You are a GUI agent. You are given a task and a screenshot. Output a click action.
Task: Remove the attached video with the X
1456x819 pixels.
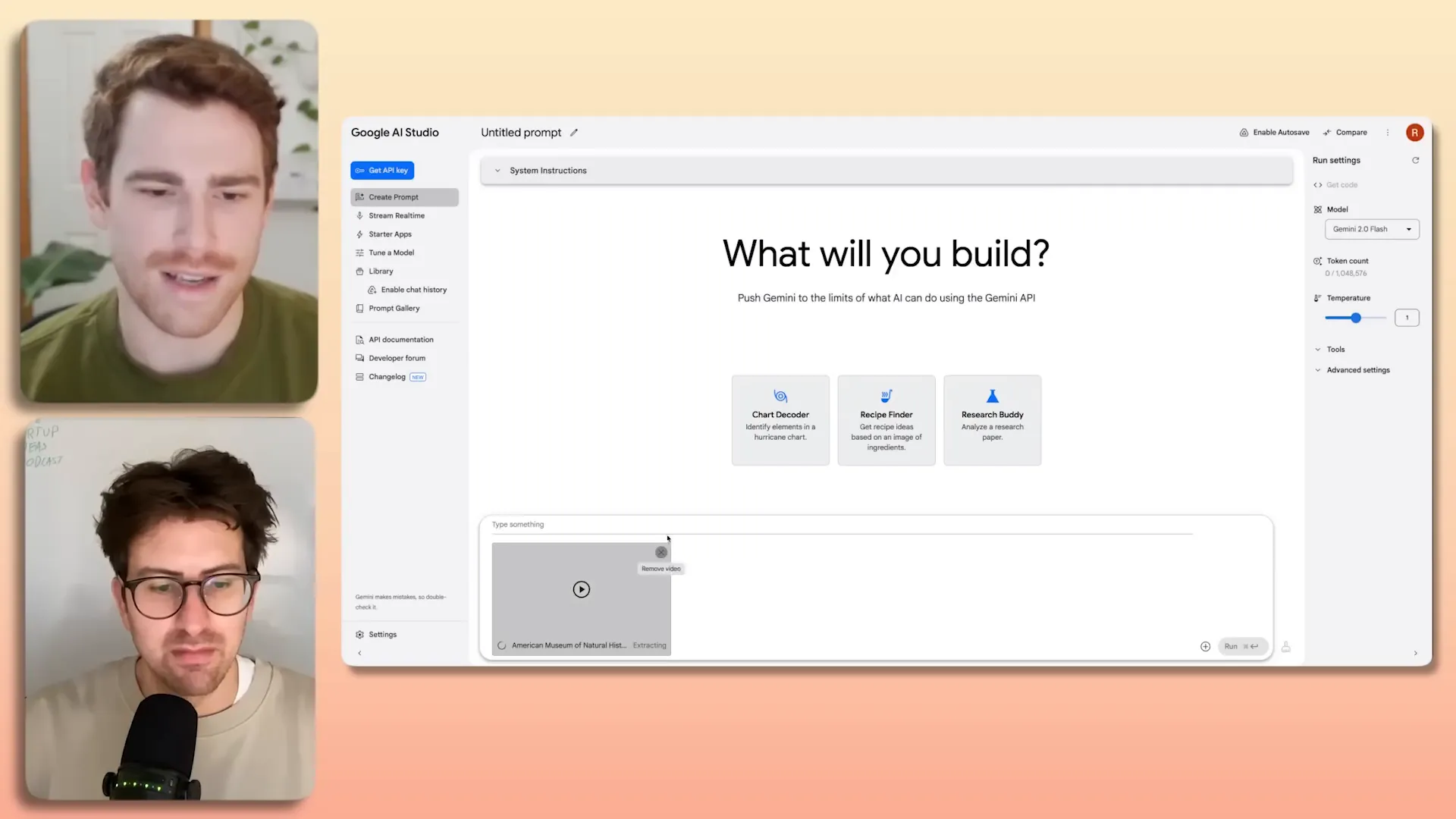tap(661, 553)
